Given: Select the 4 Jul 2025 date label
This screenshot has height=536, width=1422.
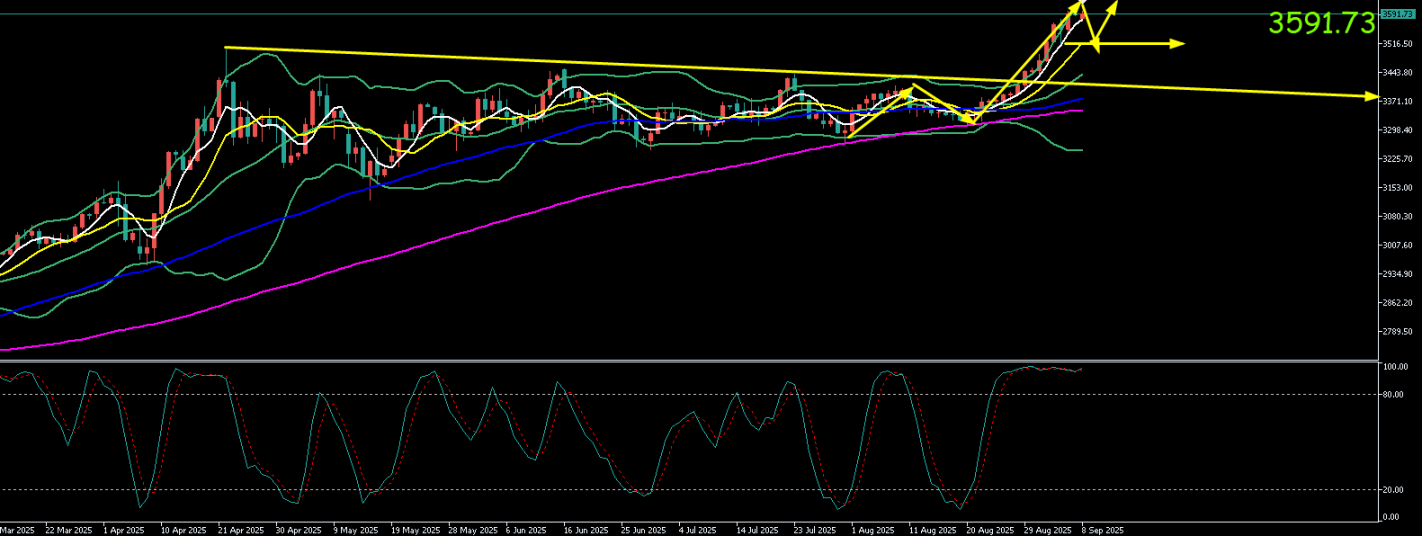Looking at the screenshot, I should pos(697,530).
